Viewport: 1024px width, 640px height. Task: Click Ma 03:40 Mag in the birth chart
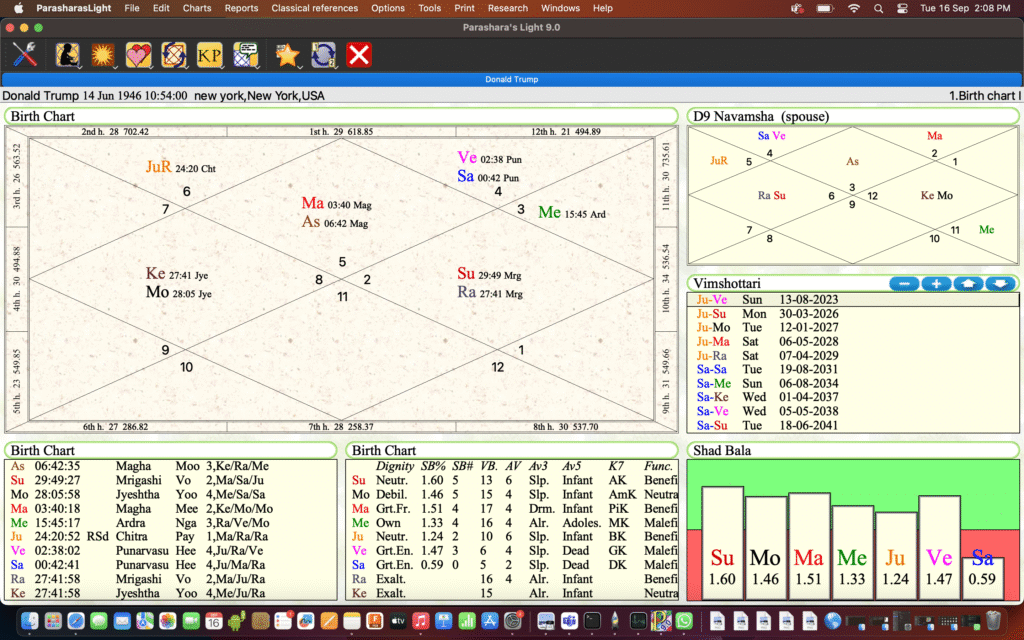[x=336, y=204]
